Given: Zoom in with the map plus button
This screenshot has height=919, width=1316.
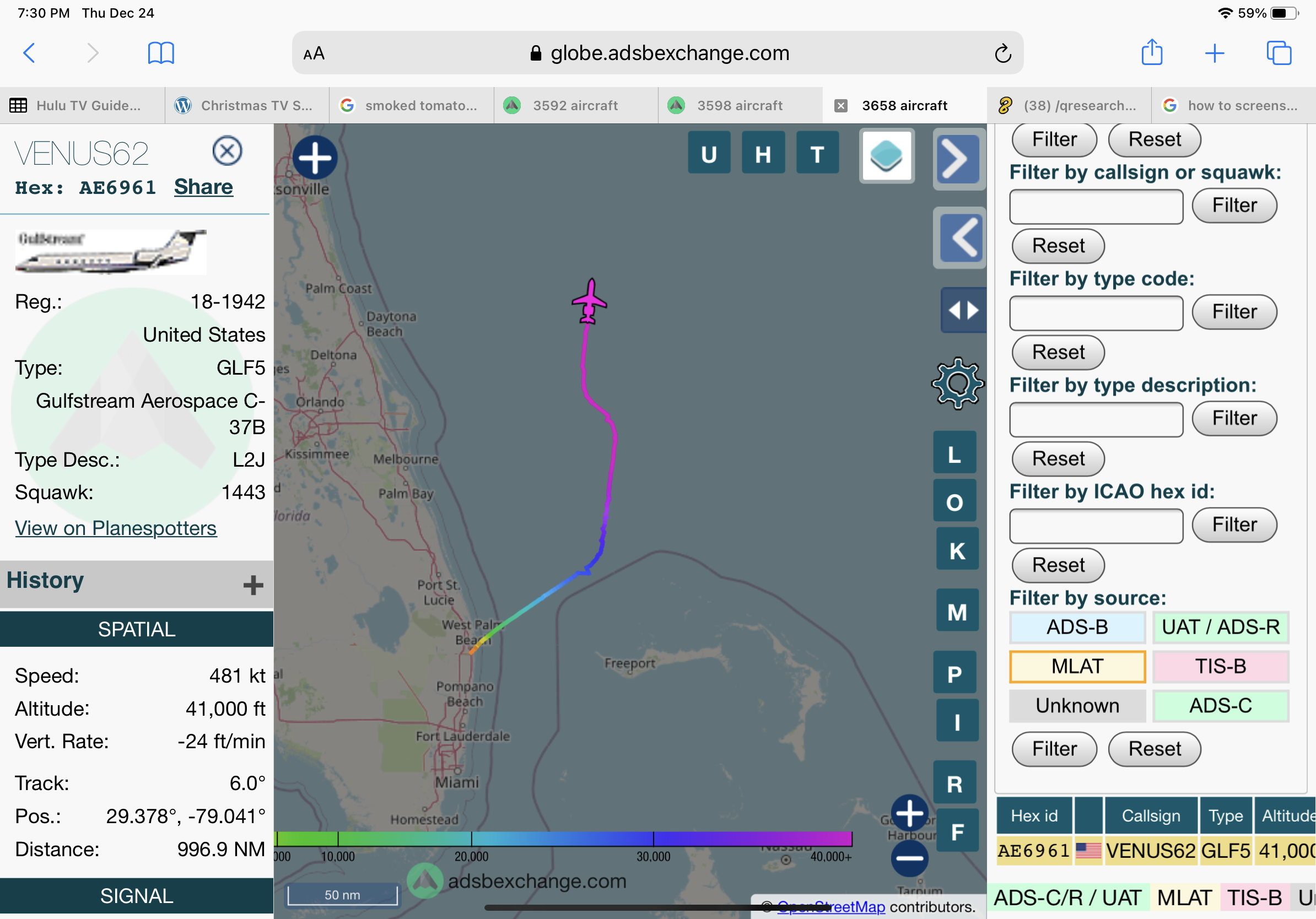Looking at the screenshot, I should pyautogui.click(x=909, y=813).
